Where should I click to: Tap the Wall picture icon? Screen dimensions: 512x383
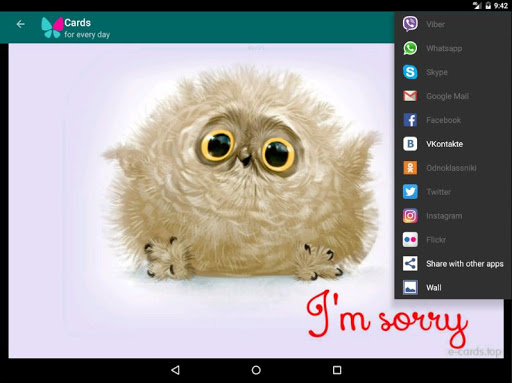coord(410,288)
